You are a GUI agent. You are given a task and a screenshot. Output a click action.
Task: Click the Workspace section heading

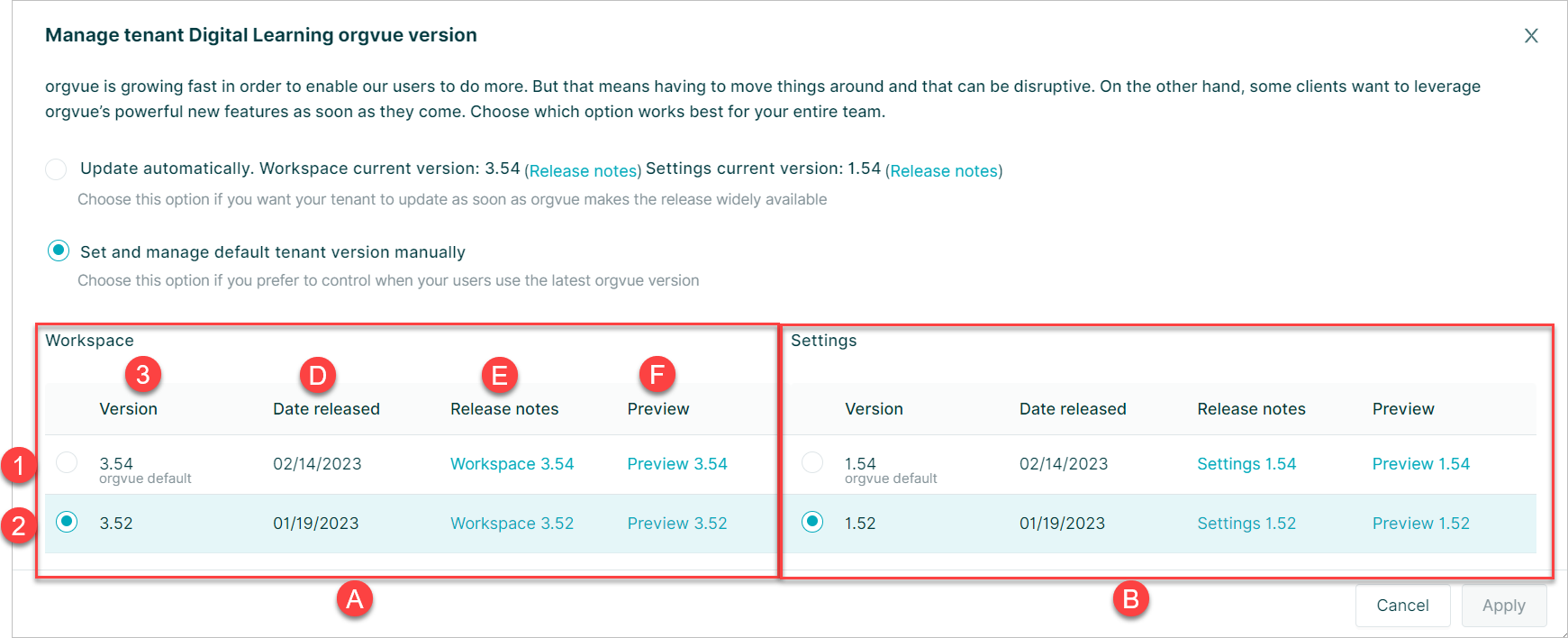(x=89, y=341)
